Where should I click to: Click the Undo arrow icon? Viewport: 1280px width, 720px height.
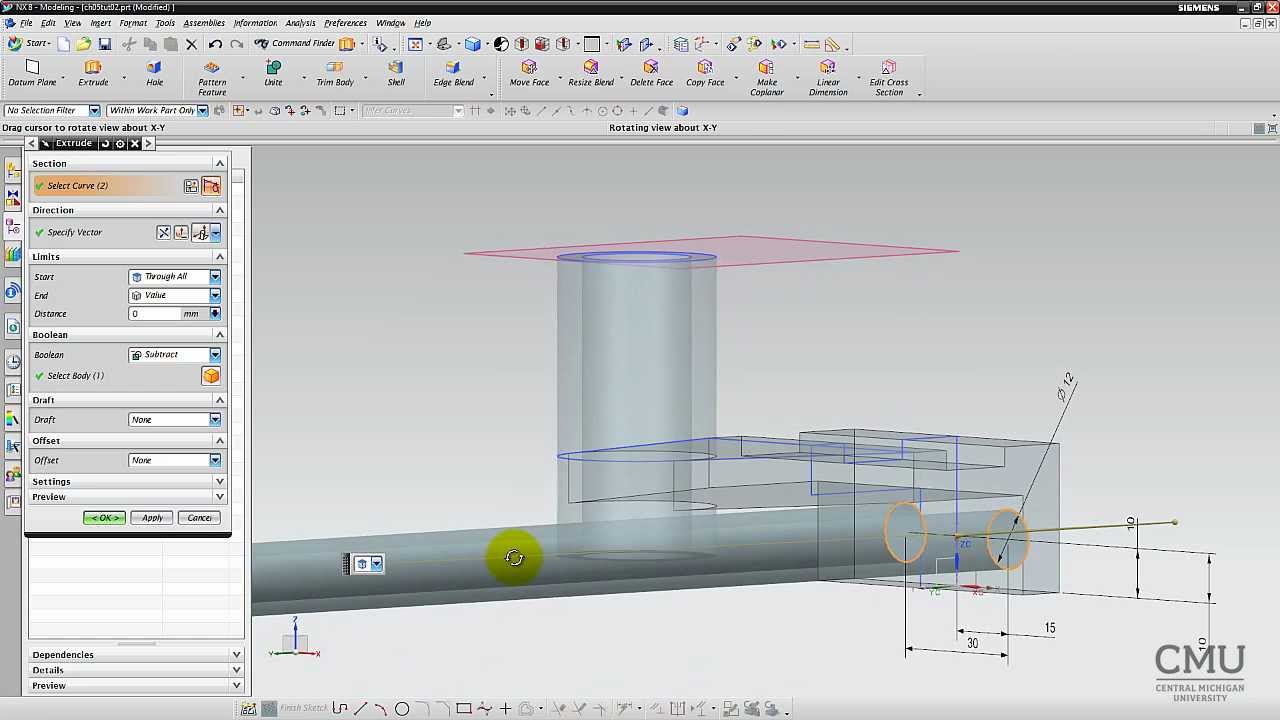point(215,44)
